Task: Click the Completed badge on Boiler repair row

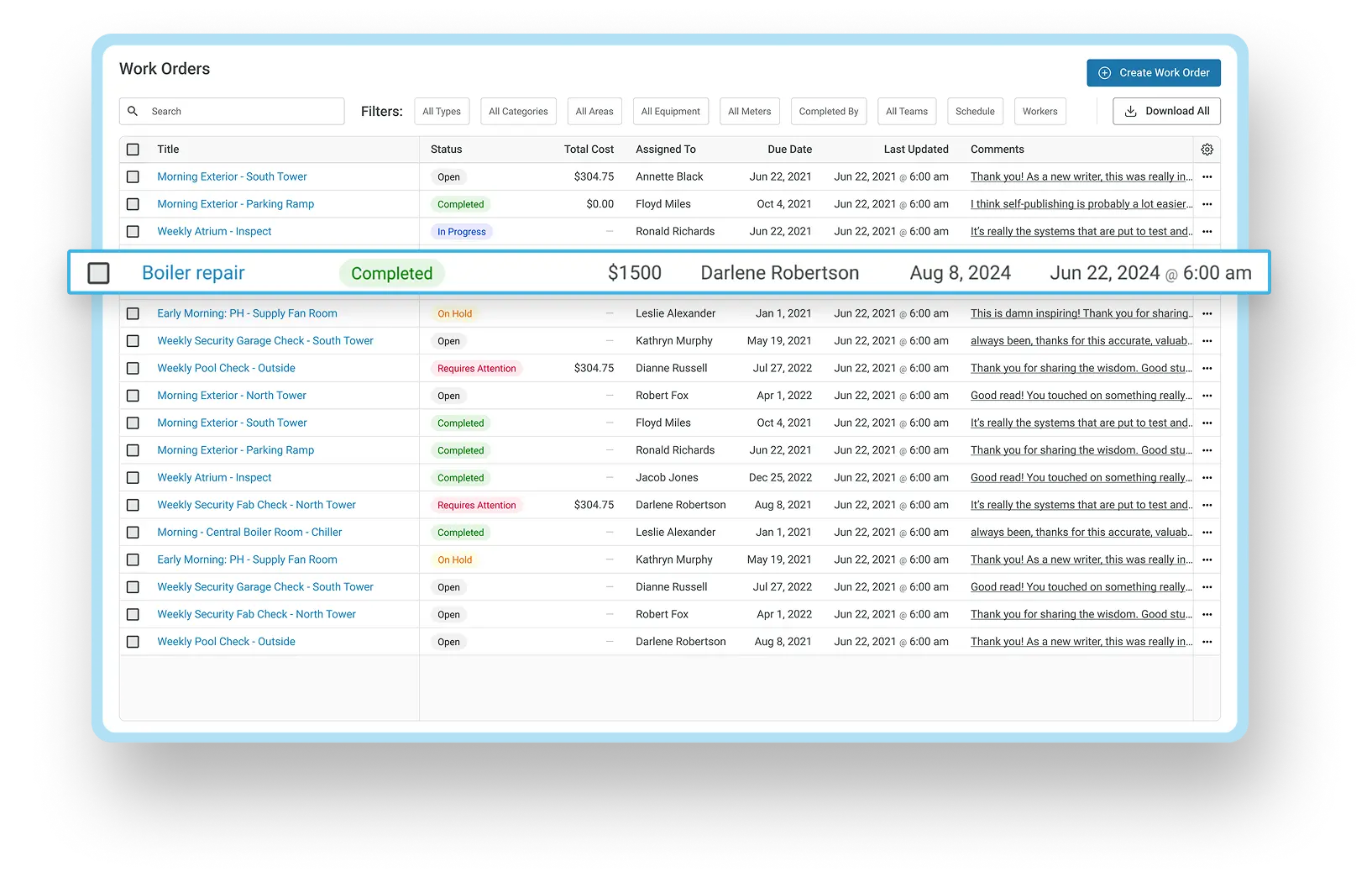Action: pyautogui.click(x=391, y=273)
